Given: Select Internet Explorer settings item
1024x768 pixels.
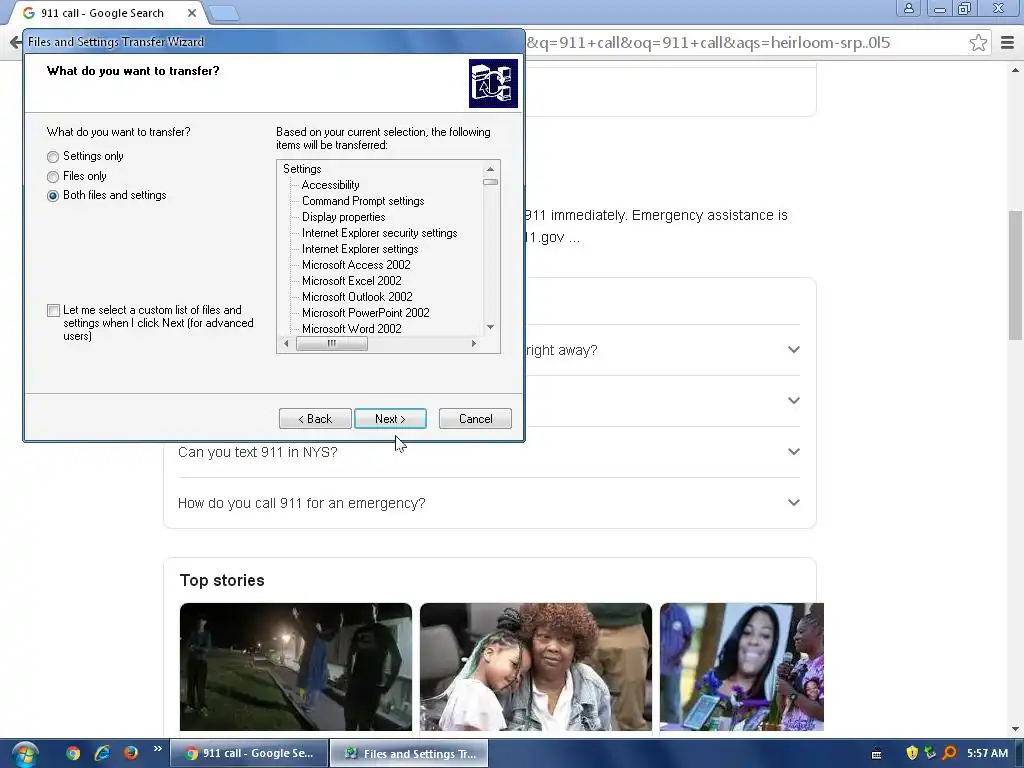Looking at the screenshot, I should point(360,249).
